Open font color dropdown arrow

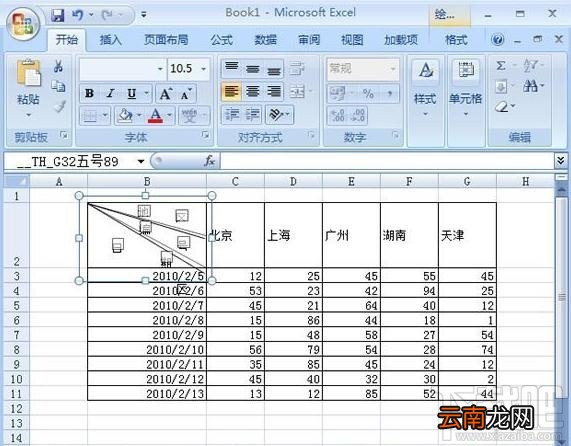point(169,116)
